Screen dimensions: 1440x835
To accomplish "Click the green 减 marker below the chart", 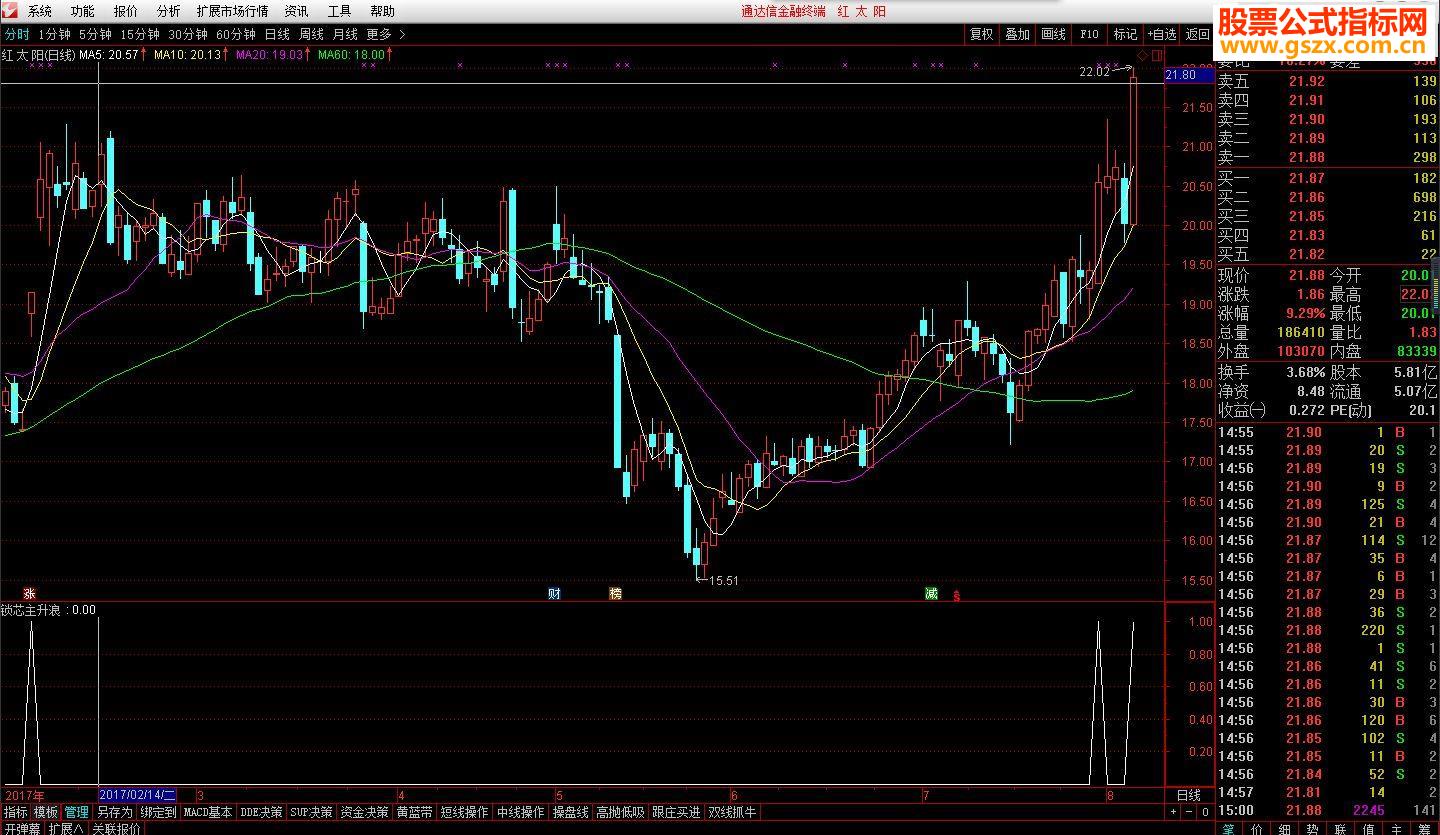I will pyautogui.click(x=931, y=594).
